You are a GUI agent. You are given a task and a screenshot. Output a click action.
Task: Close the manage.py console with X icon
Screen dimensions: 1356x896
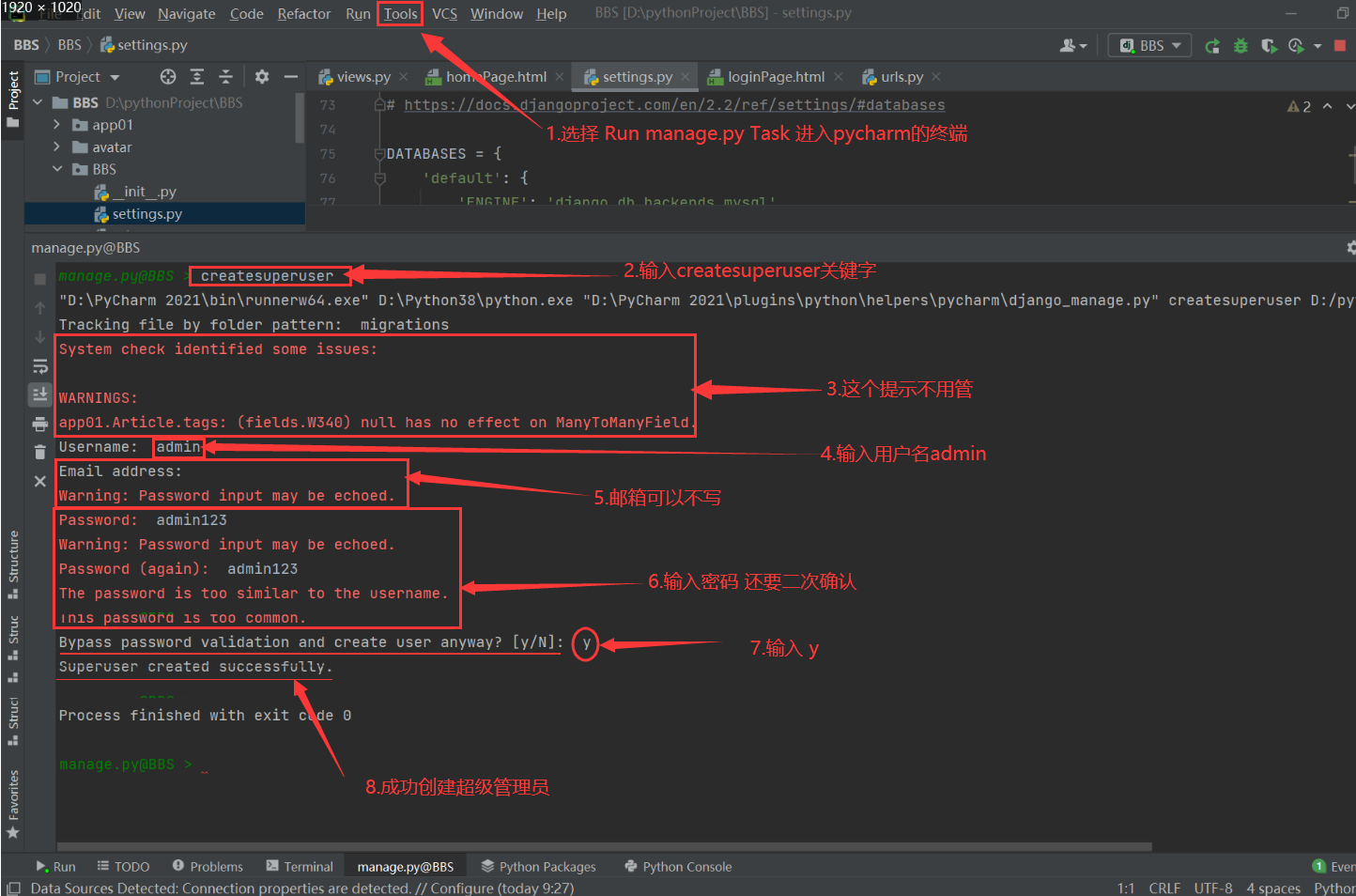pyautogui.click(x=39, y=481)
